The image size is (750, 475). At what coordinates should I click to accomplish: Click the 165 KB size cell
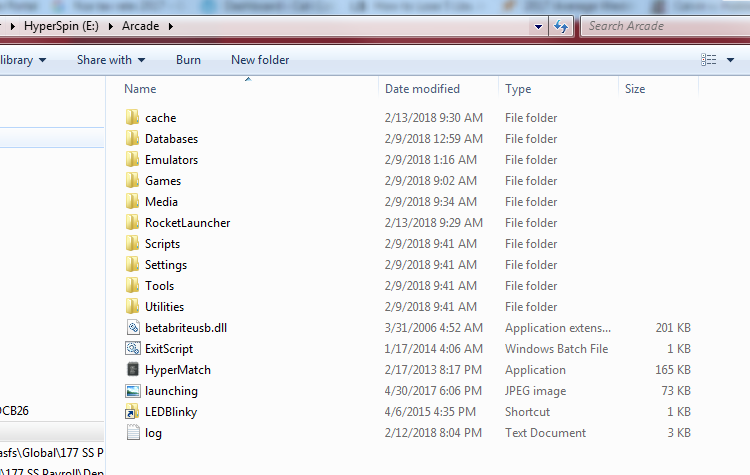point(673,370)
